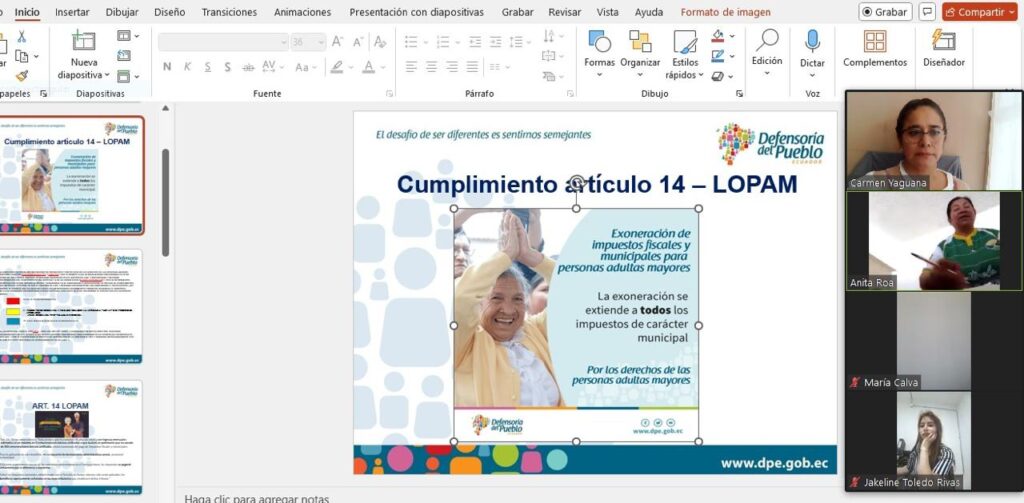
Task: Select the ART. 14 LOPAM slide thumbnail
Action: [x=71, y=435]
